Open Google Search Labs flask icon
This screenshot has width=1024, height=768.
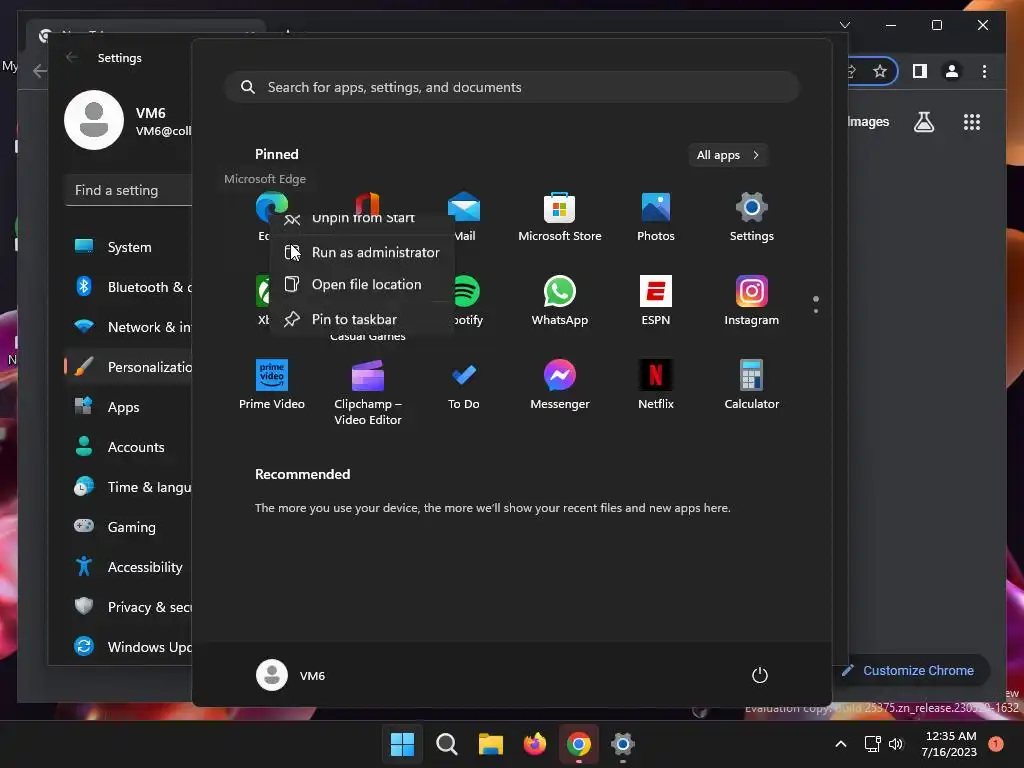tap(923, 121)
